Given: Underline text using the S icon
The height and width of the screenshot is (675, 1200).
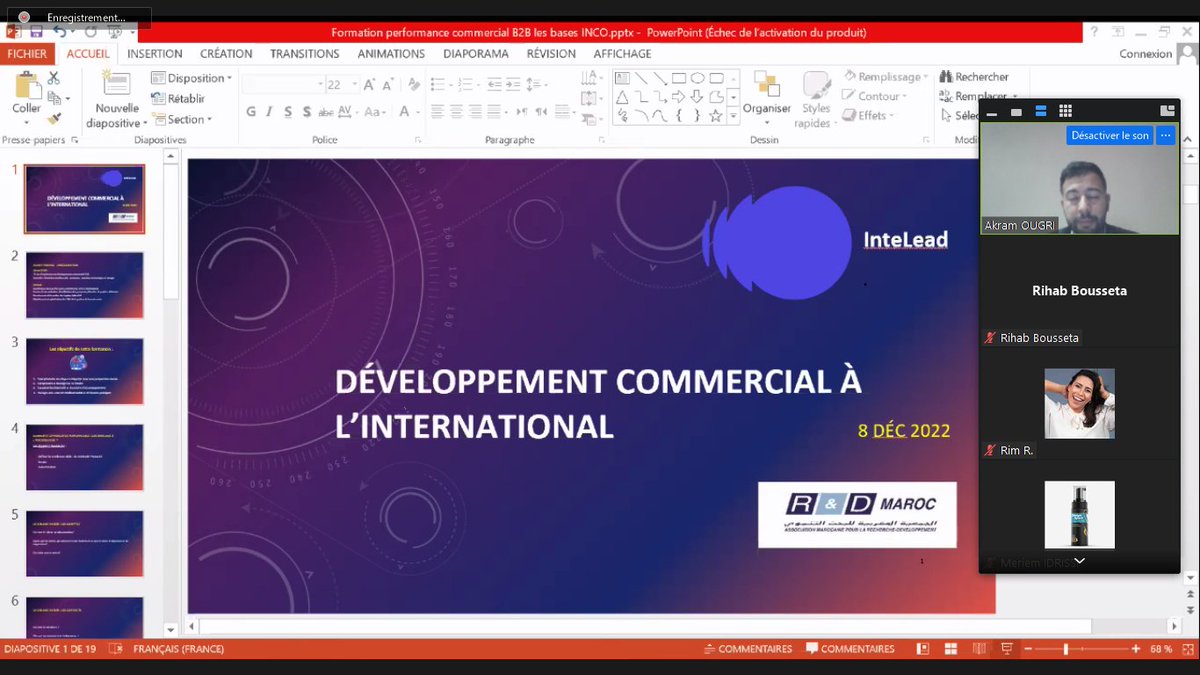Looking at the screenshot, I should pyautogui.click(x=290, y=114).
